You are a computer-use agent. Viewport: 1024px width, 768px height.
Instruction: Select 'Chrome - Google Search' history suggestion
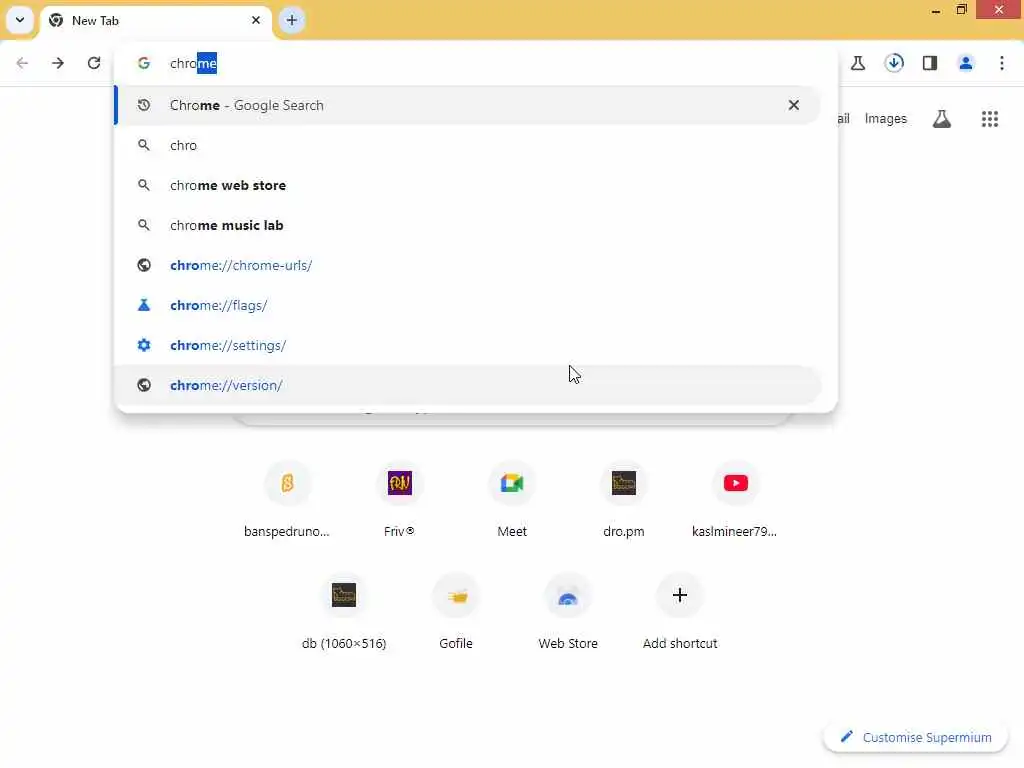[x=468, y=105]
